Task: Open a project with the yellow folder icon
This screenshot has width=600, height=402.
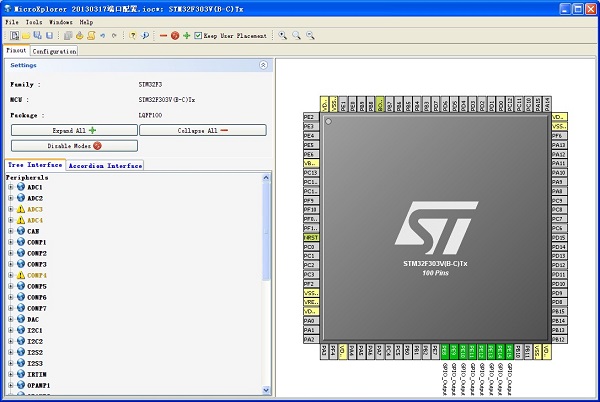Action: (x=27, y=36)
